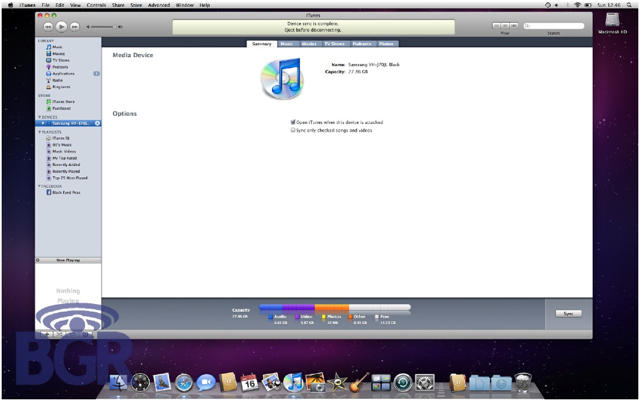Open Safari from the dock
Screen dimensions: 640x401
pos(185,382)
